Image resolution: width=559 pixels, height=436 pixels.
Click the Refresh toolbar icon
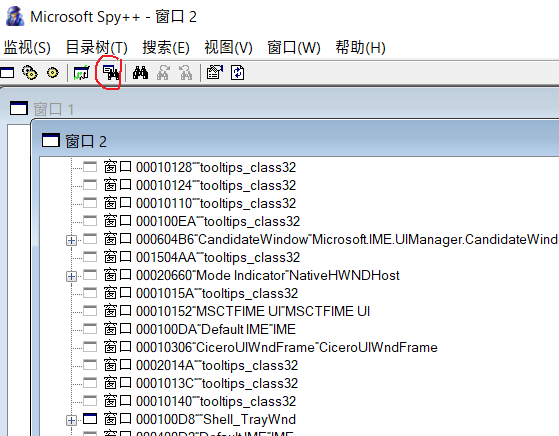[238, 72]
